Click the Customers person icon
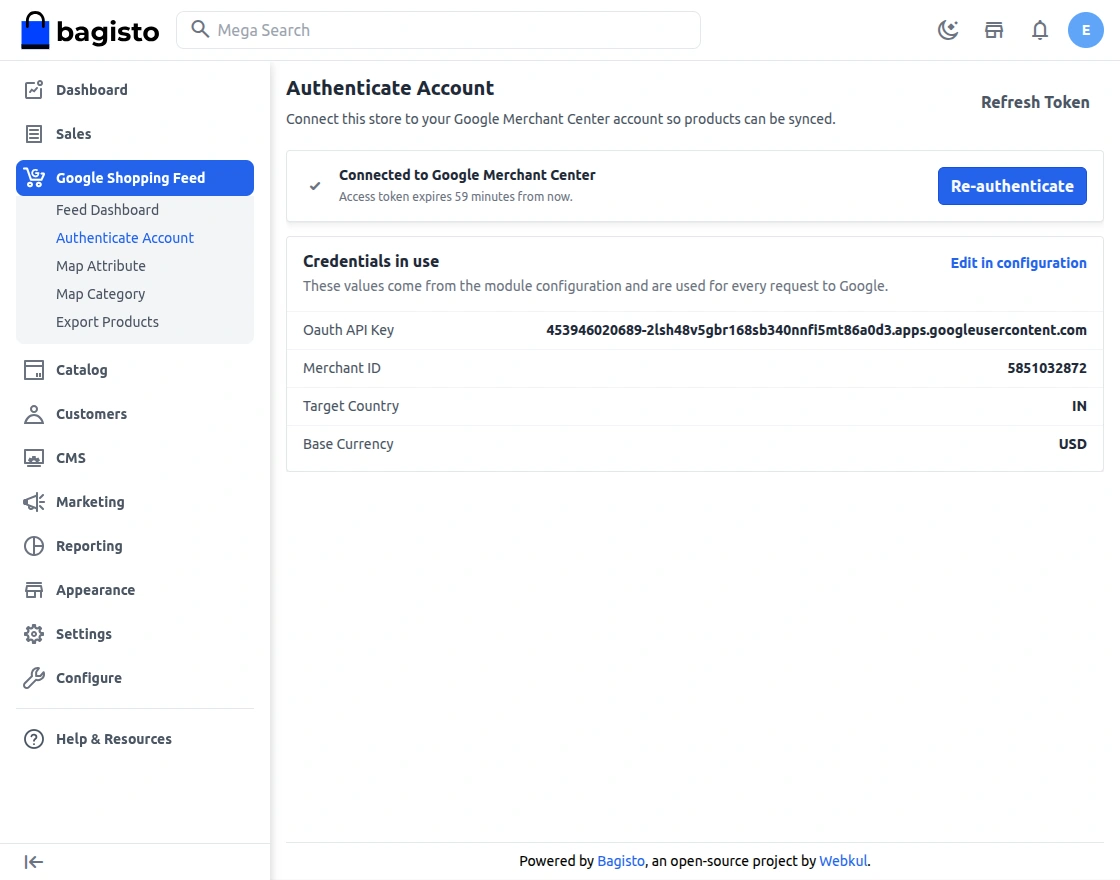 [x=34, y=414]
